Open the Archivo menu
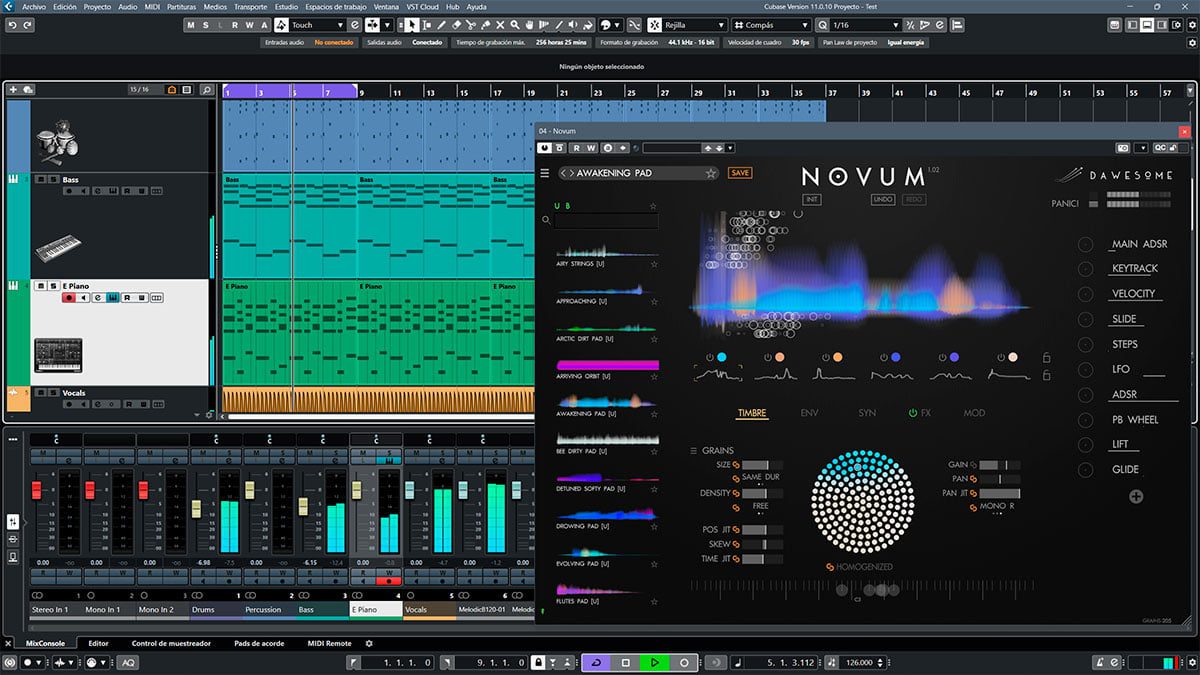1200x675 pixels. tap(34, 6)
